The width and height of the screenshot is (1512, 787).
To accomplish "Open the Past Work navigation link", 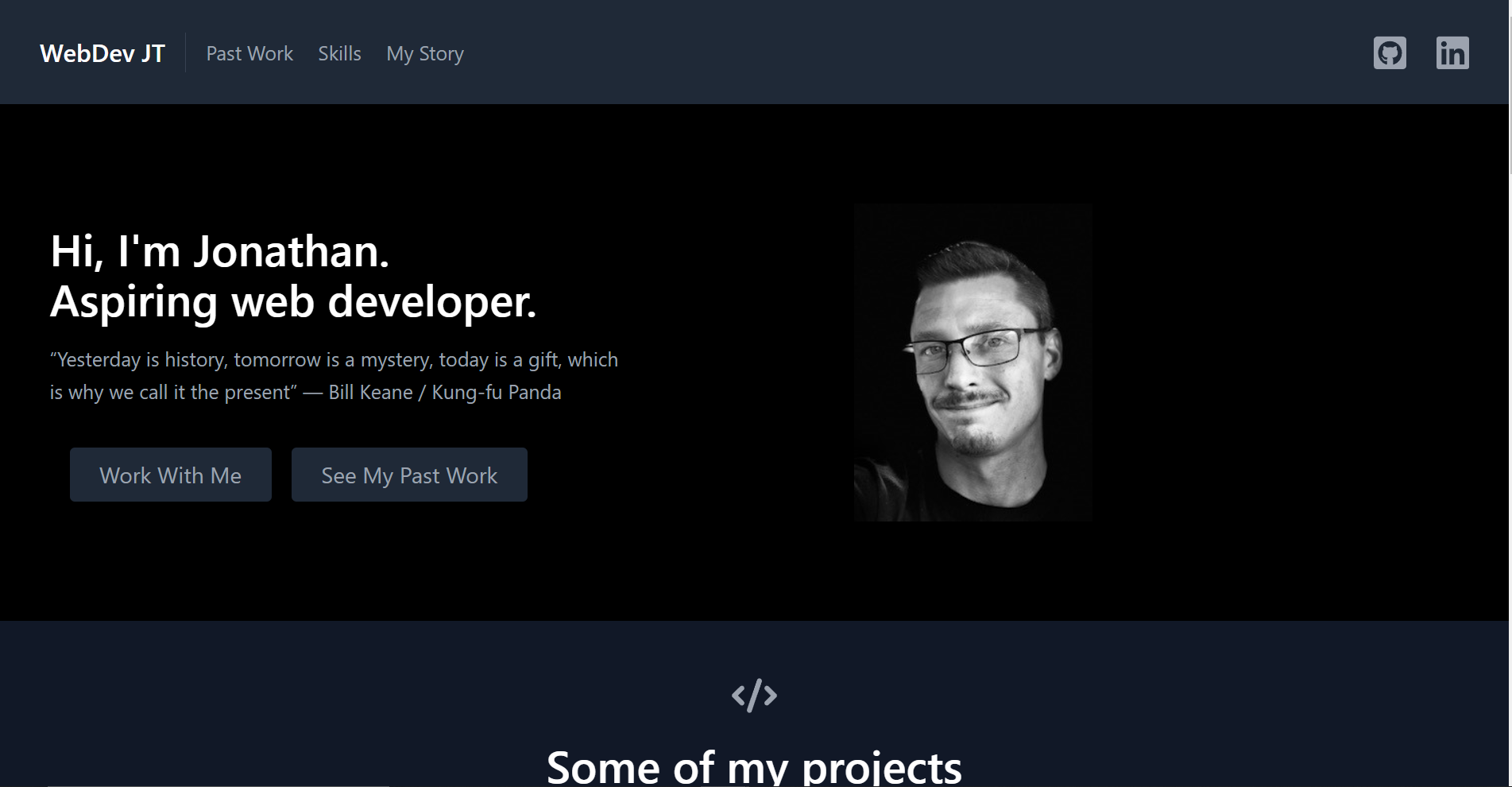I will [x=249, y=53].
